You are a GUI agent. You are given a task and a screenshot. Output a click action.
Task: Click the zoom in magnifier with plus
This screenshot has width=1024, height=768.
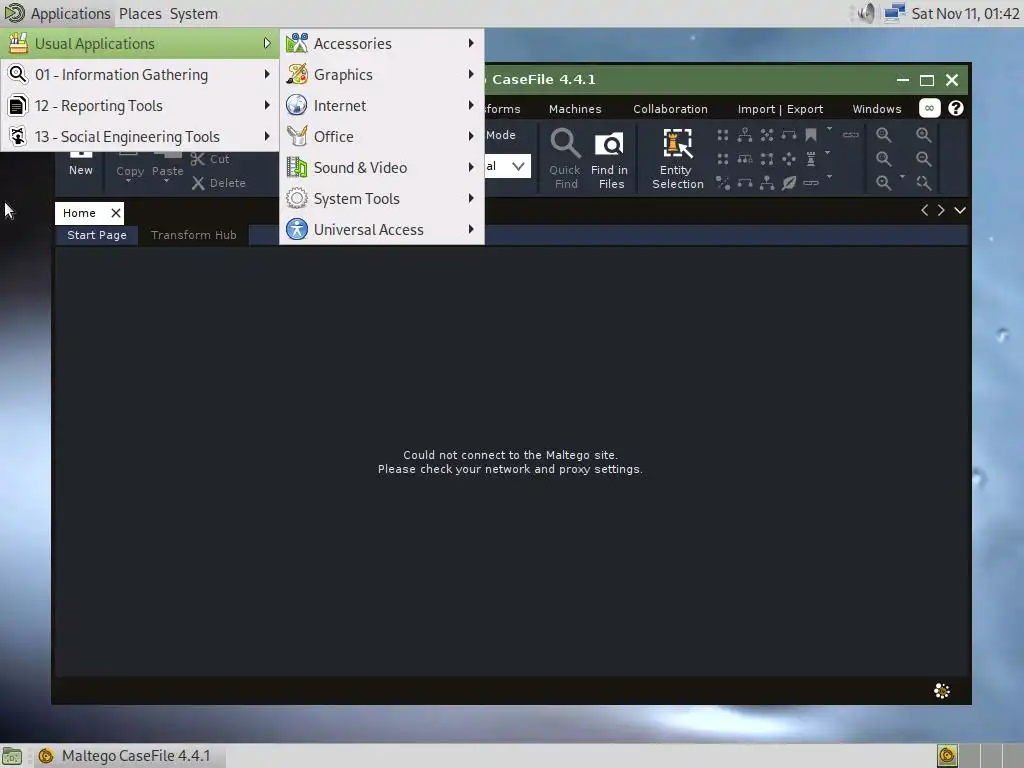(923, 135)
